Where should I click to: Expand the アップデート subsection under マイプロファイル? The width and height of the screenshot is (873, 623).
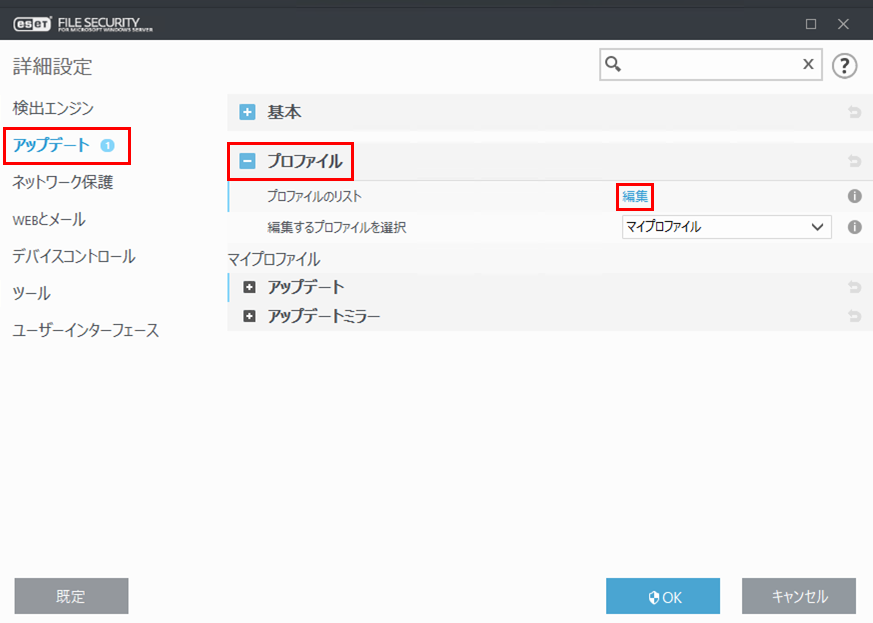(x=250, y=288)
